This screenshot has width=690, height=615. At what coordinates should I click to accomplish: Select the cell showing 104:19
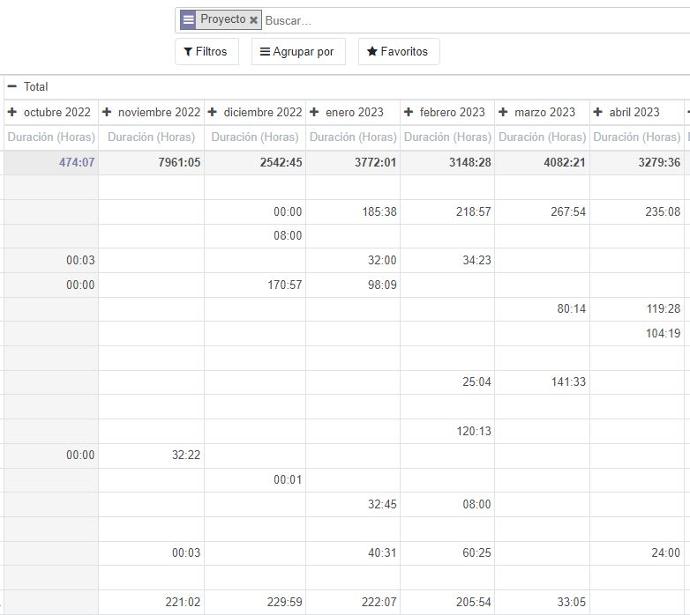point(637,333)
